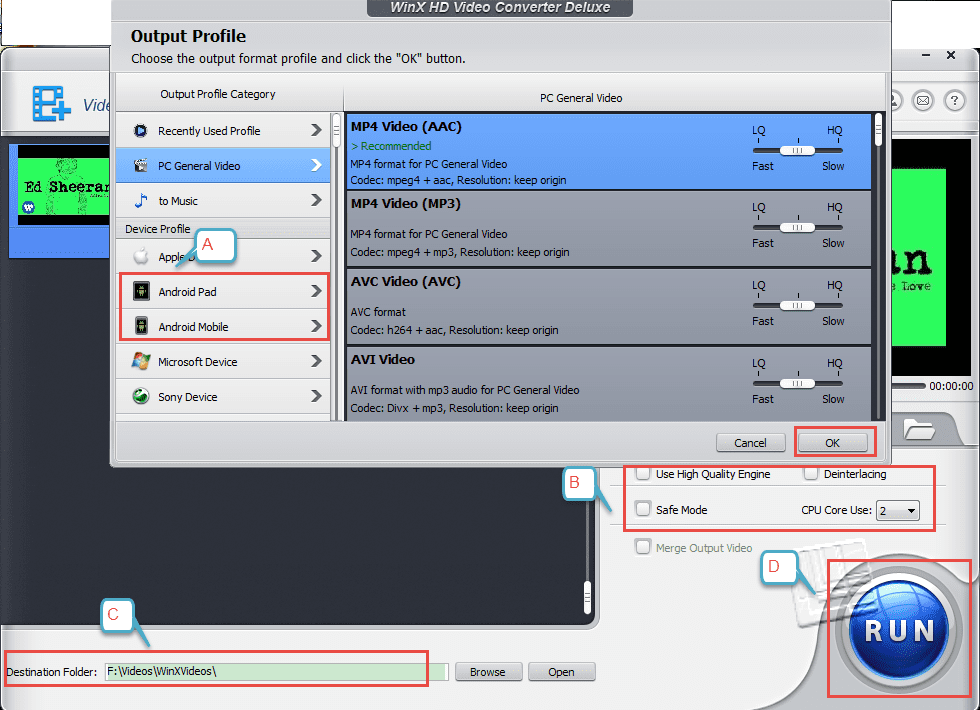The height and width of the screenshot is (710, 980).
Task: Expand the Recently Used Profile chevron
Action: 316,130
